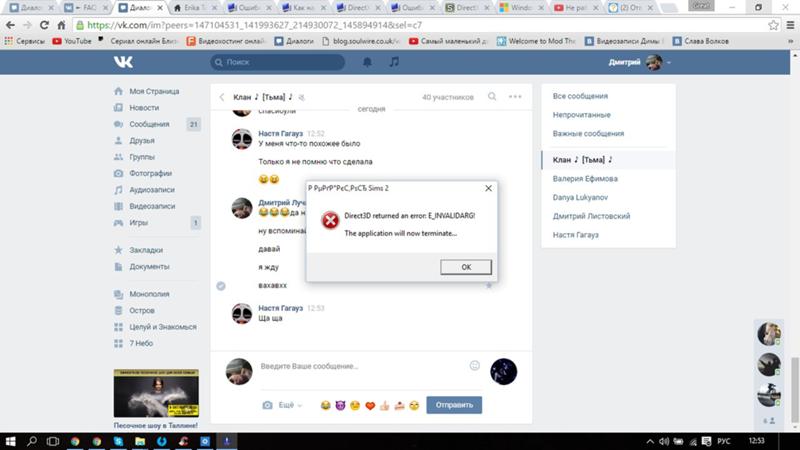
Task: Open the three-dots chat actions menu
Action: (515, 96)
